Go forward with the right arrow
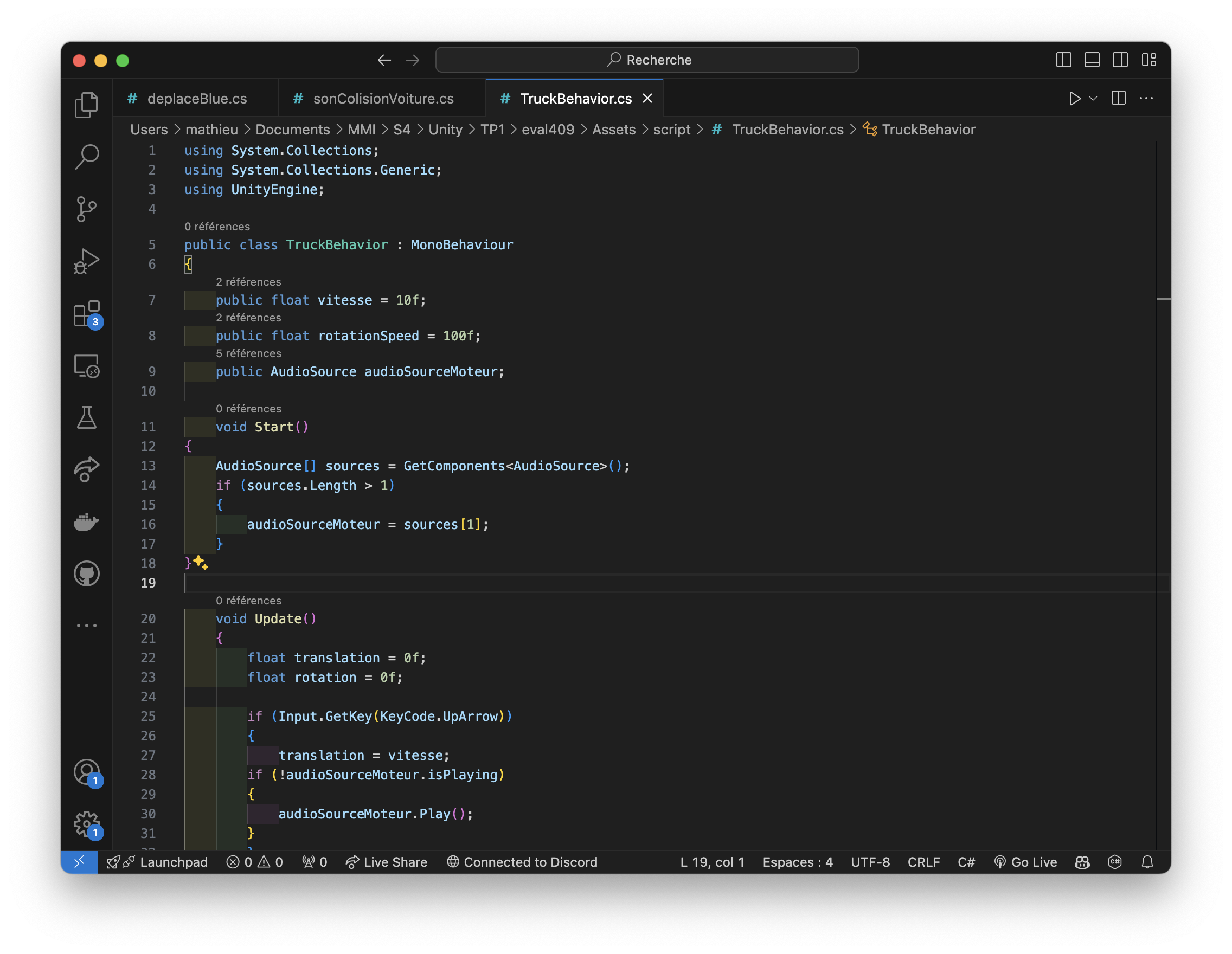The image size is (1232, 954). (x=413, y=60)
